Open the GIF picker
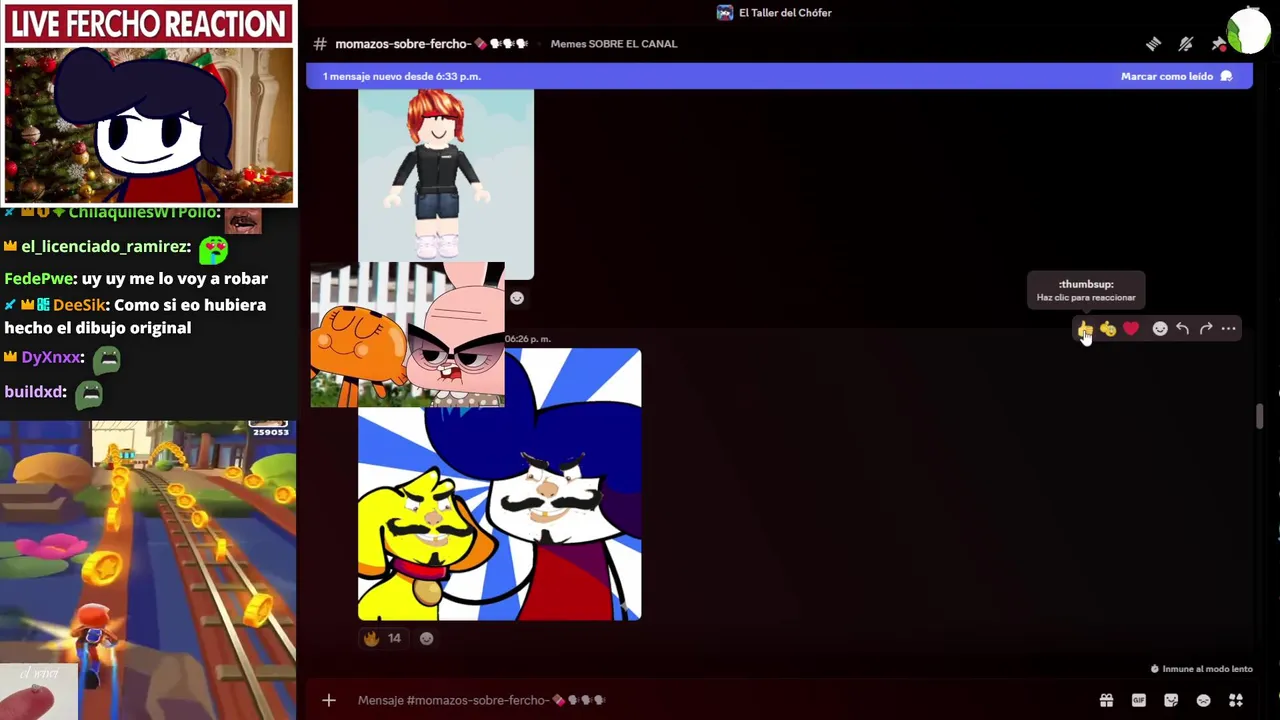 tap(1139, 700)
